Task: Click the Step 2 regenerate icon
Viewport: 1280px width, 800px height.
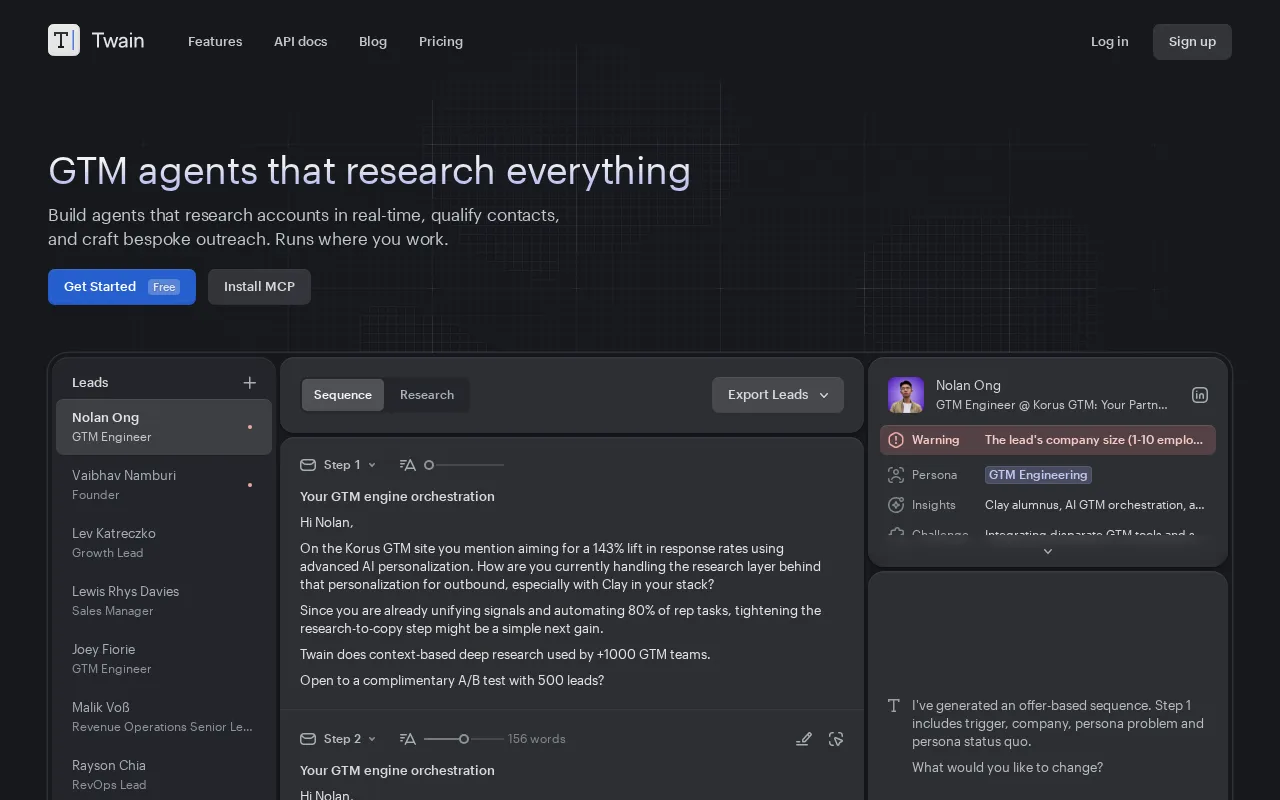Action: pyautogui.click(x=836, y=739)
